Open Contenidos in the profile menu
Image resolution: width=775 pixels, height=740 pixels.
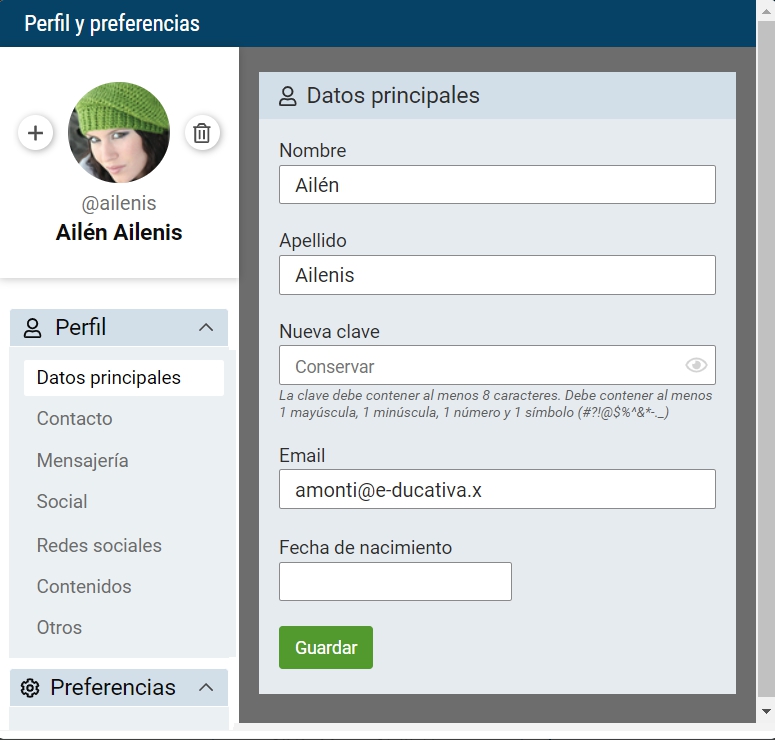coord(84,587)
